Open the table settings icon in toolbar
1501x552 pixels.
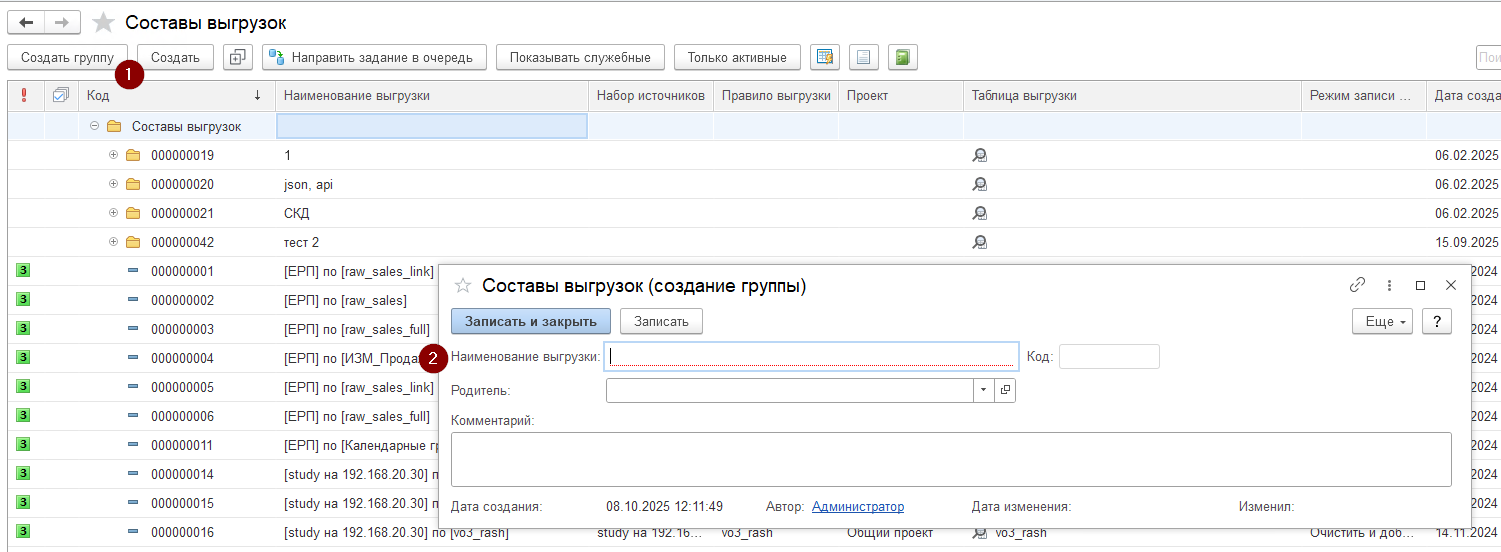824,57
